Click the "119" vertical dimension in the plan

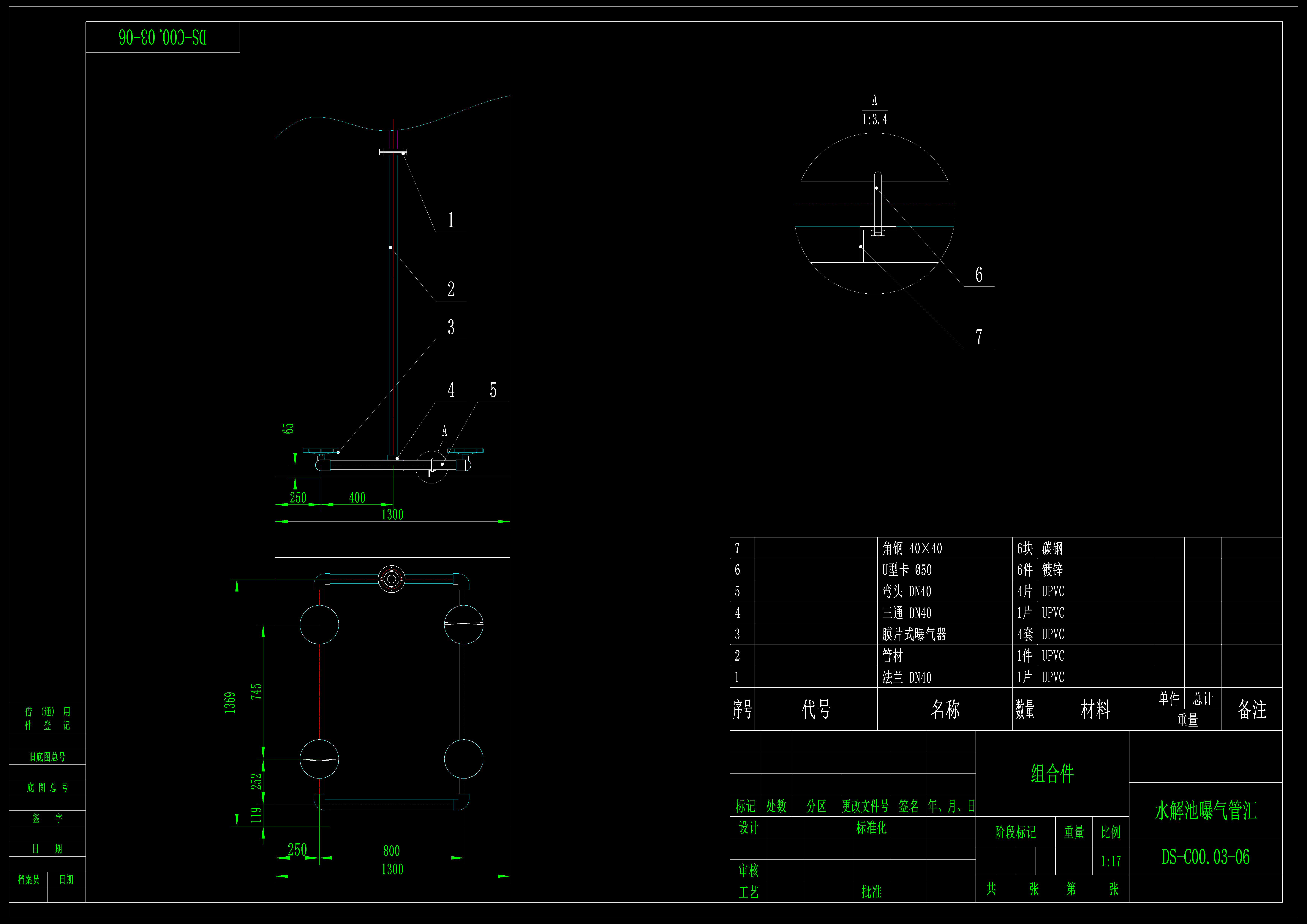pos(256,815)
